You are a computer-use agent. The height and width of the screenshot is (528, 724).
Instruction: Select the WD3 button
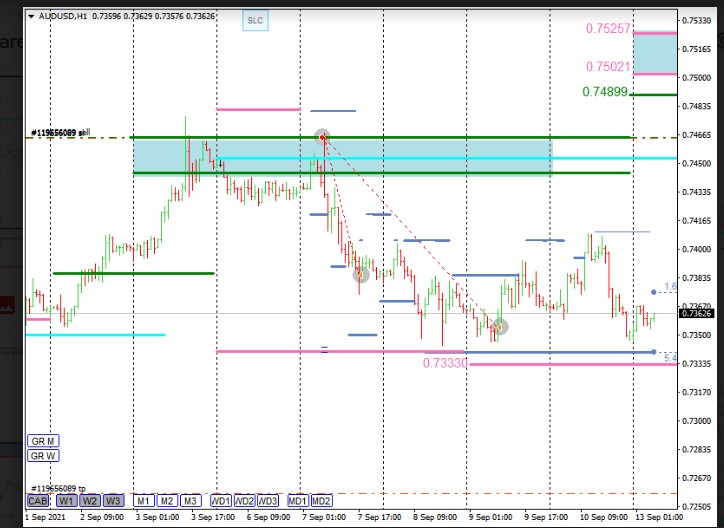pyautogui.click(x=268, y=500)
